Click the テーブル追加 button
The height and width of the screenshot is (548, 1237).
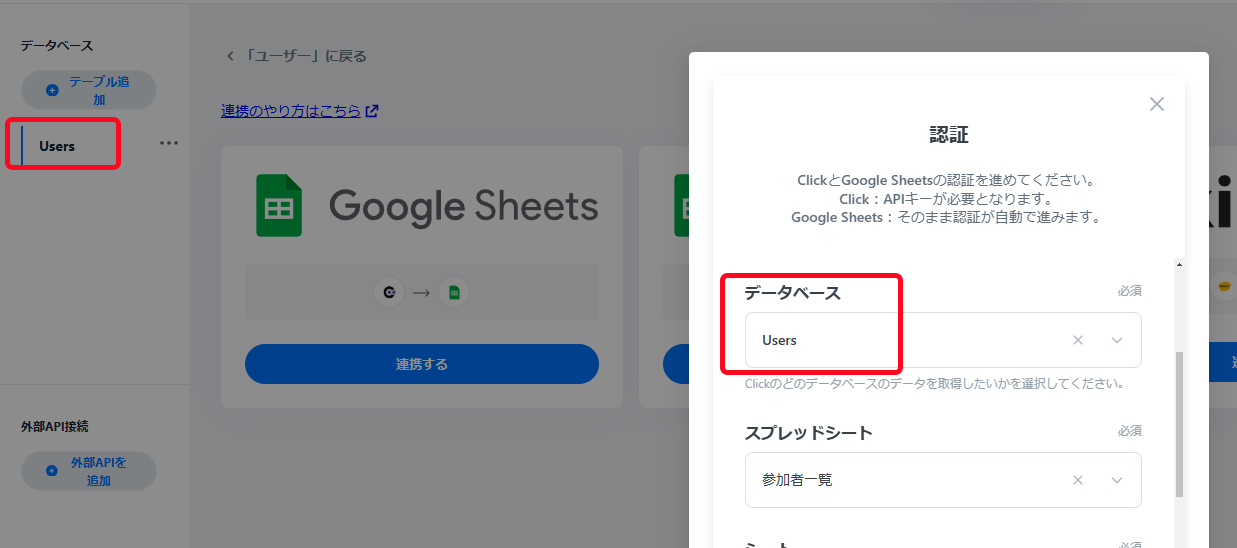89,90
